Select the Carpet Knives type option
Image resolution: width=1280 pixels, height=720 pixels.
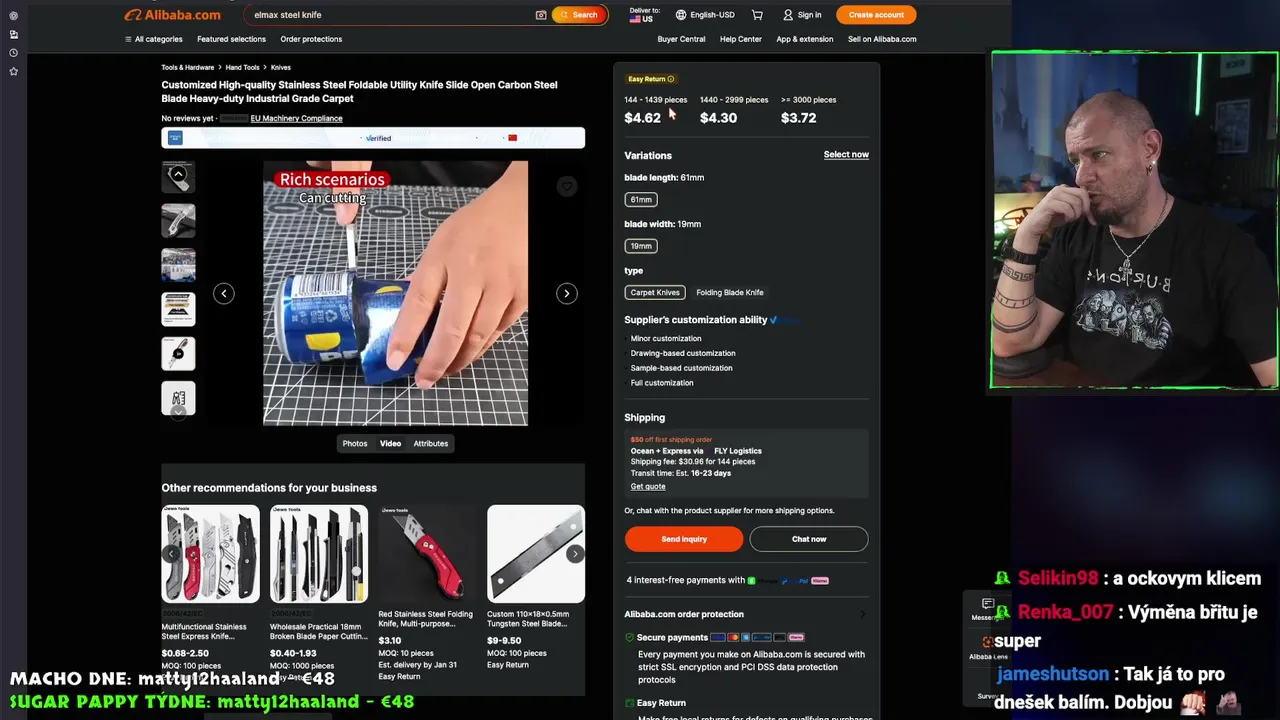pos(655,293)
